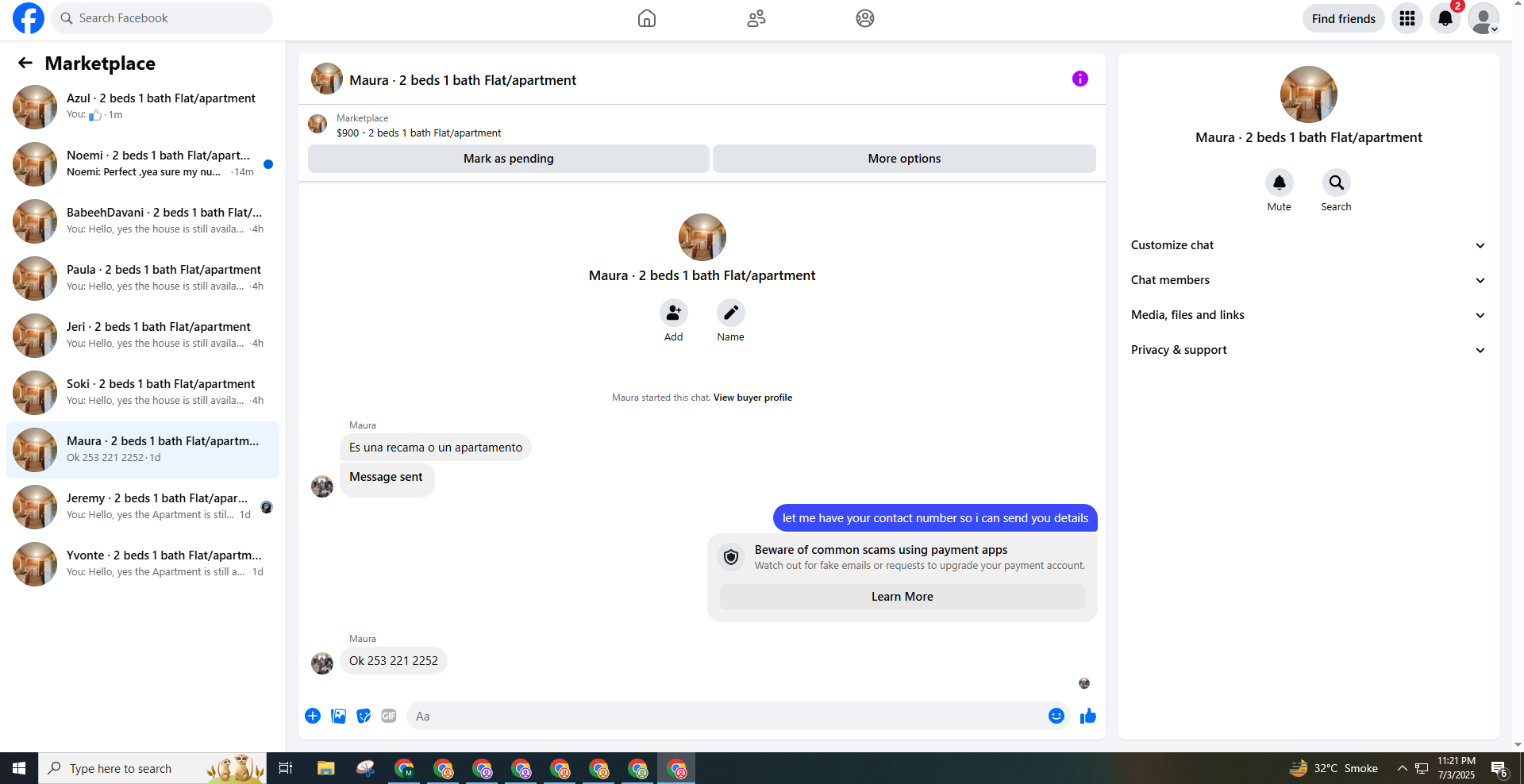Click the large Maura listing photo in right panel
Image resolution: width=1524 pixels, height=784 pixels.
click(1308, 94)
